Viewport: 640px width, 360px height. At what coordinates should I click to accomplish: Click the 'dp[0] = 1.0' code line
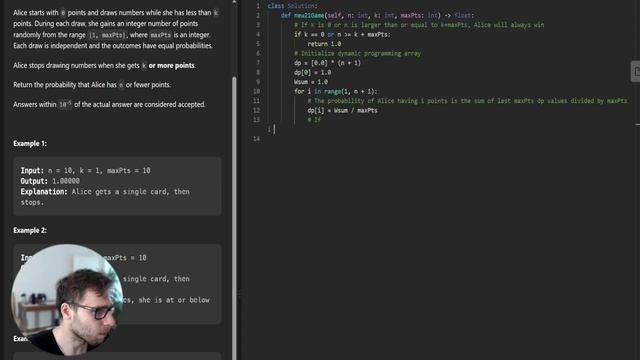point(312,73)
